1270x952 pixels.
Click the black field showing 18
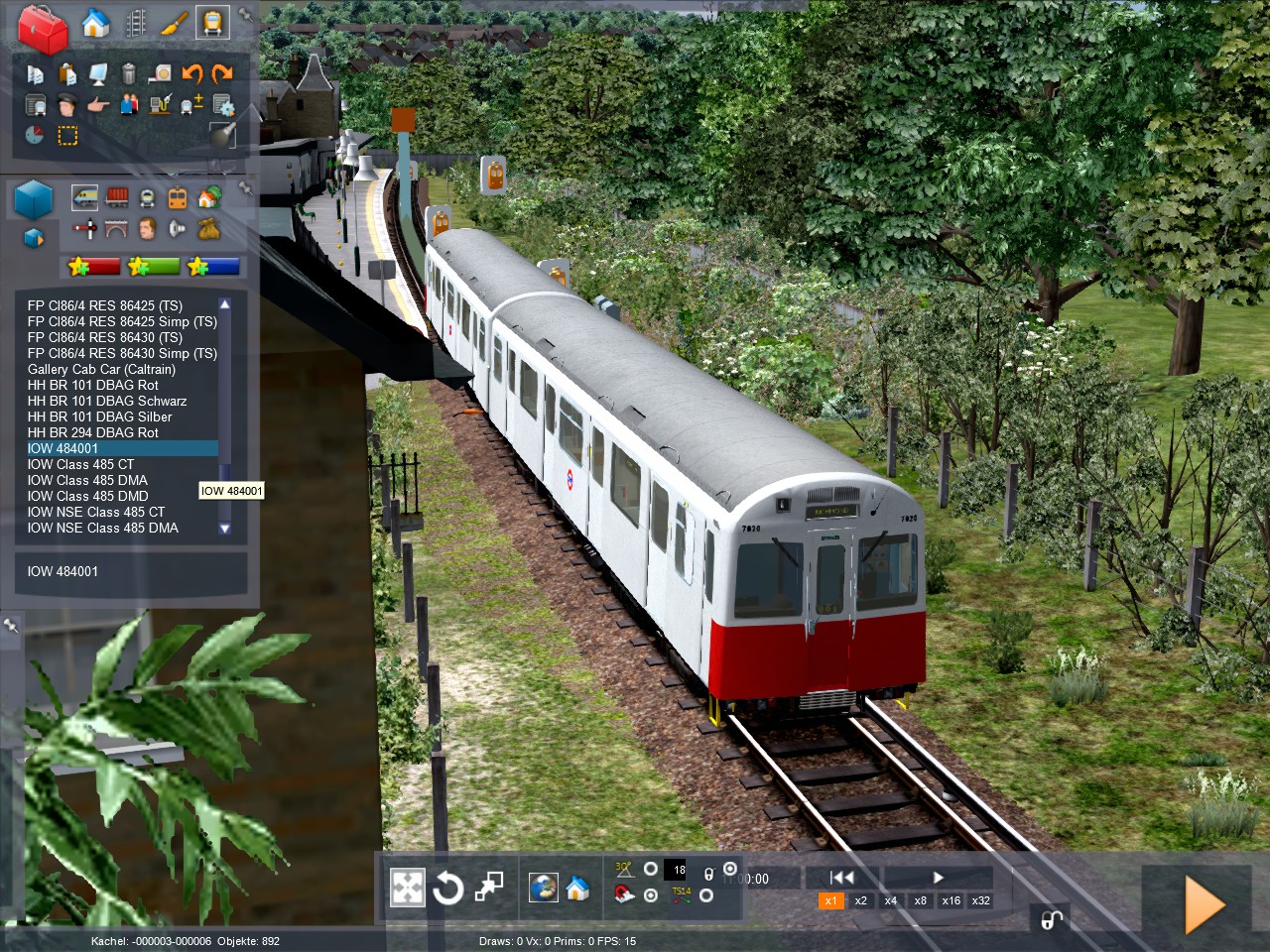click(x=676, y=870)
